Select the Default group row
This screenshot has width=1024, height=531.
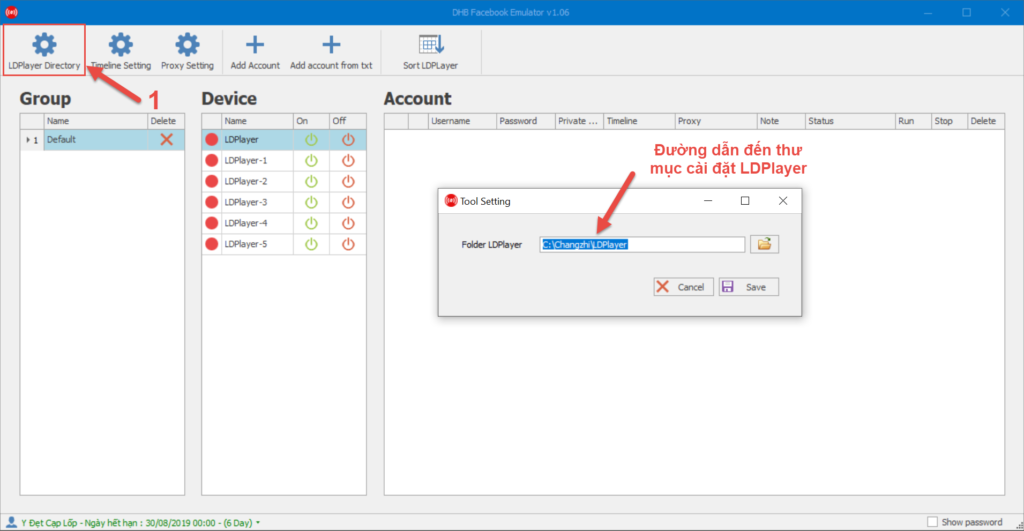(x=102, y=139)
